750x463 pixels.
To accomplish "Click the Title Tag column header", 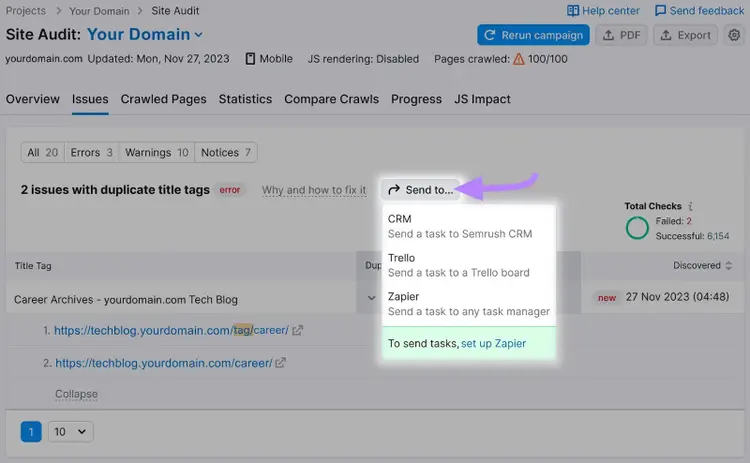I will point(33,265).
